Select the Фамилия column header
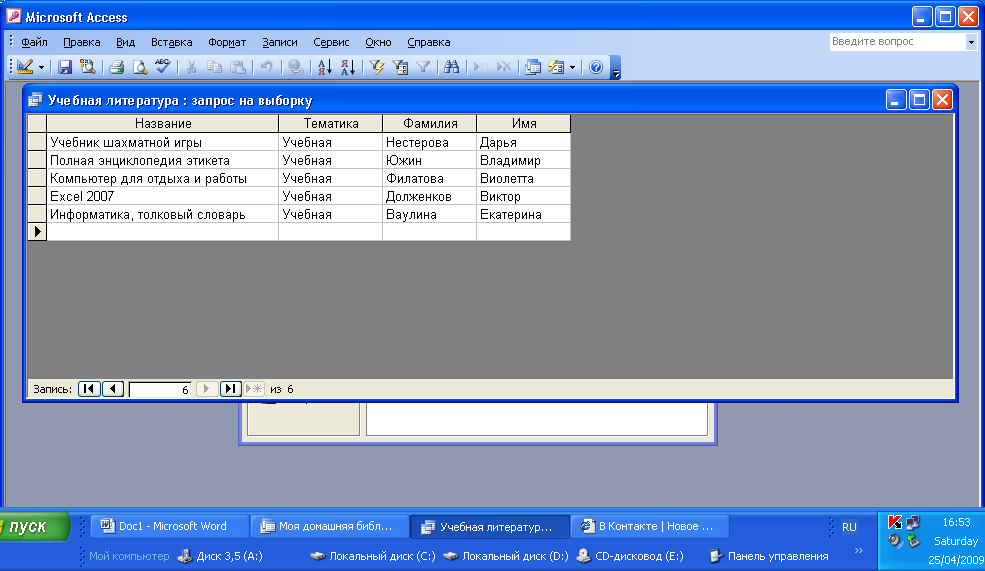Viewport: 985px width, 571px height. pos(430,124)
